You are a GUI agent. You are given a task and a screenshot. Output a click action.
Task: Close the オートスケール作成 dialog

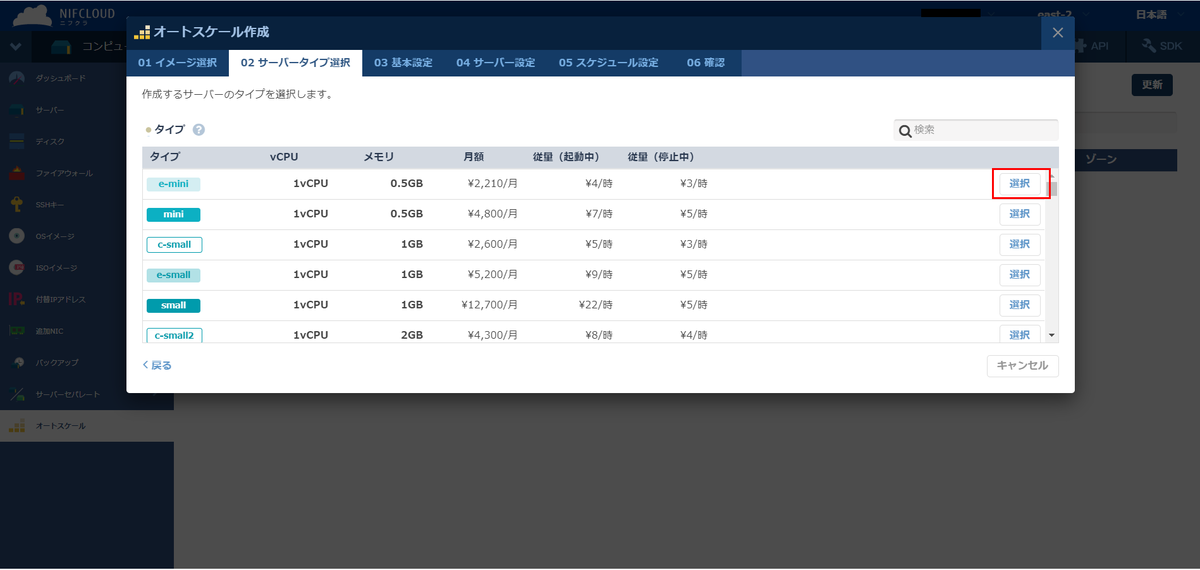click(x=1057, y=33)
